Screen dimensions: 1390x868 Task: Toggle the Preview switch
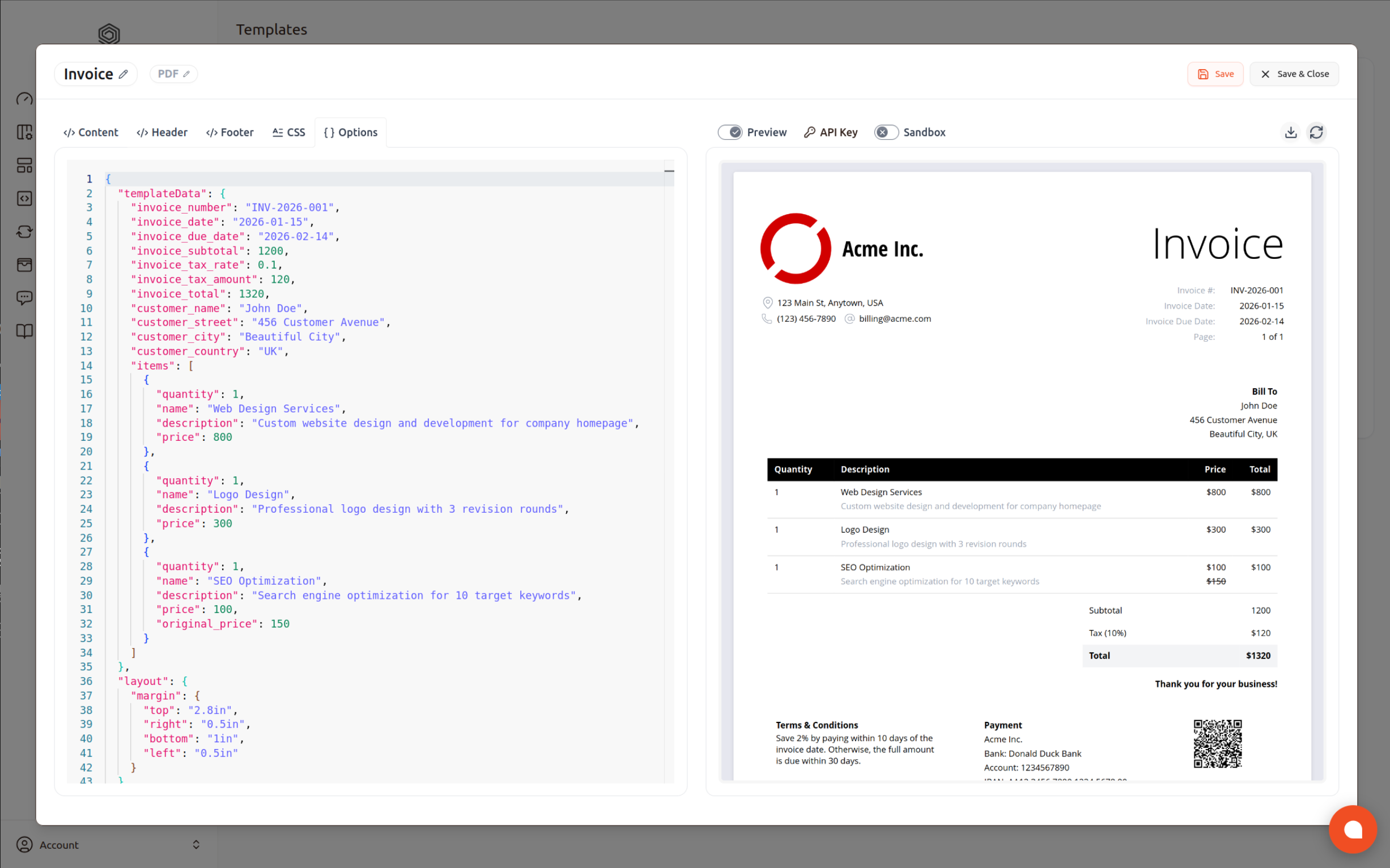(730, 133)
